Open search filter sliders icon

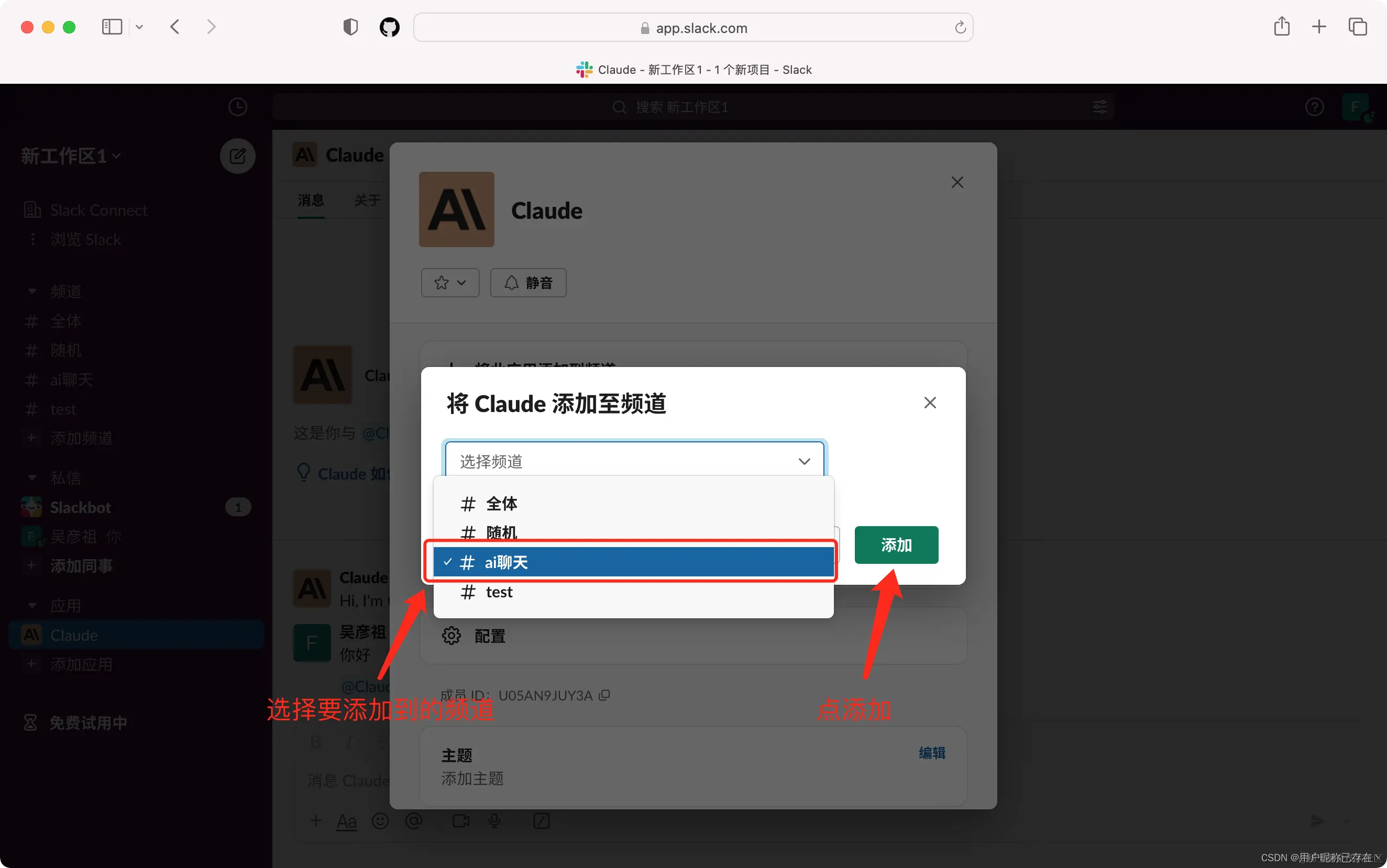point(1099,107)
